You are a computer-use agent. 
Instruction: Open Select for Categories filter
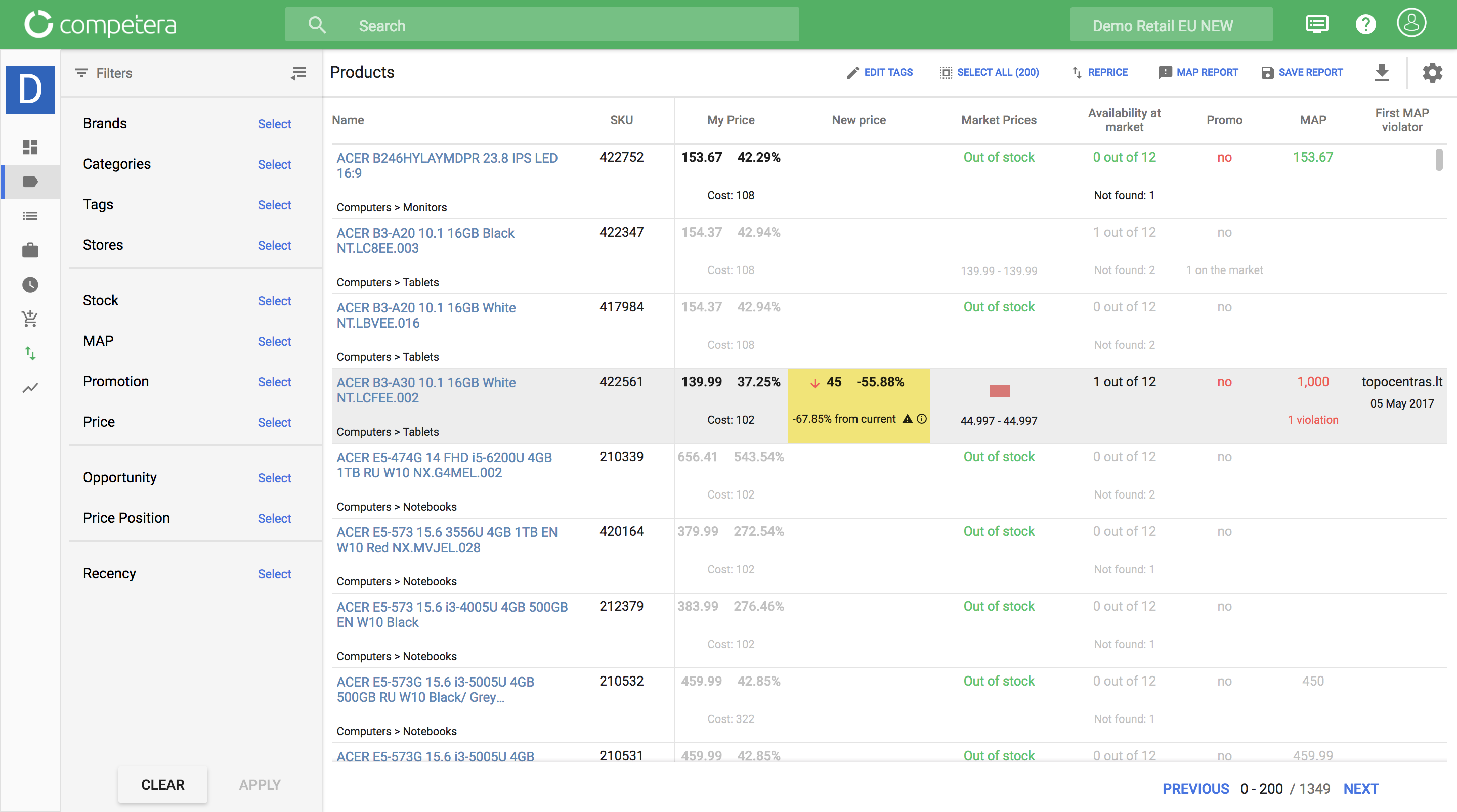pyautogui.click(x=274, y=164)
